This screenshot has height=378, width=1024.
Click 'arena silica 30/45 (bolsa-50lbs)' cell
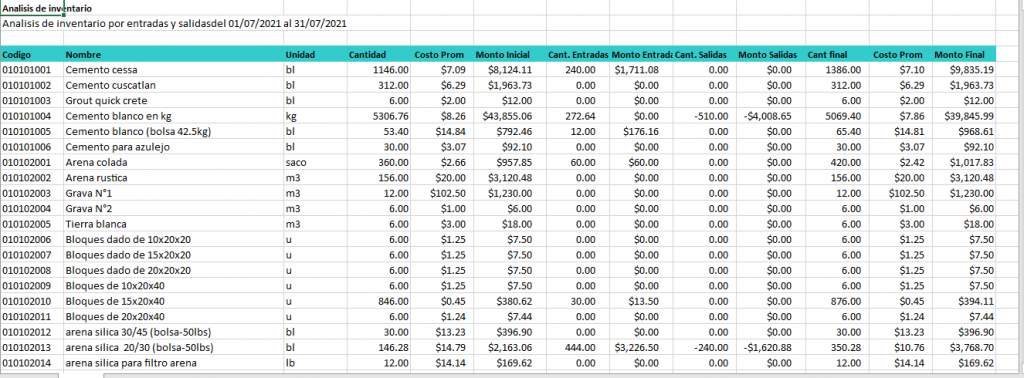173,332
